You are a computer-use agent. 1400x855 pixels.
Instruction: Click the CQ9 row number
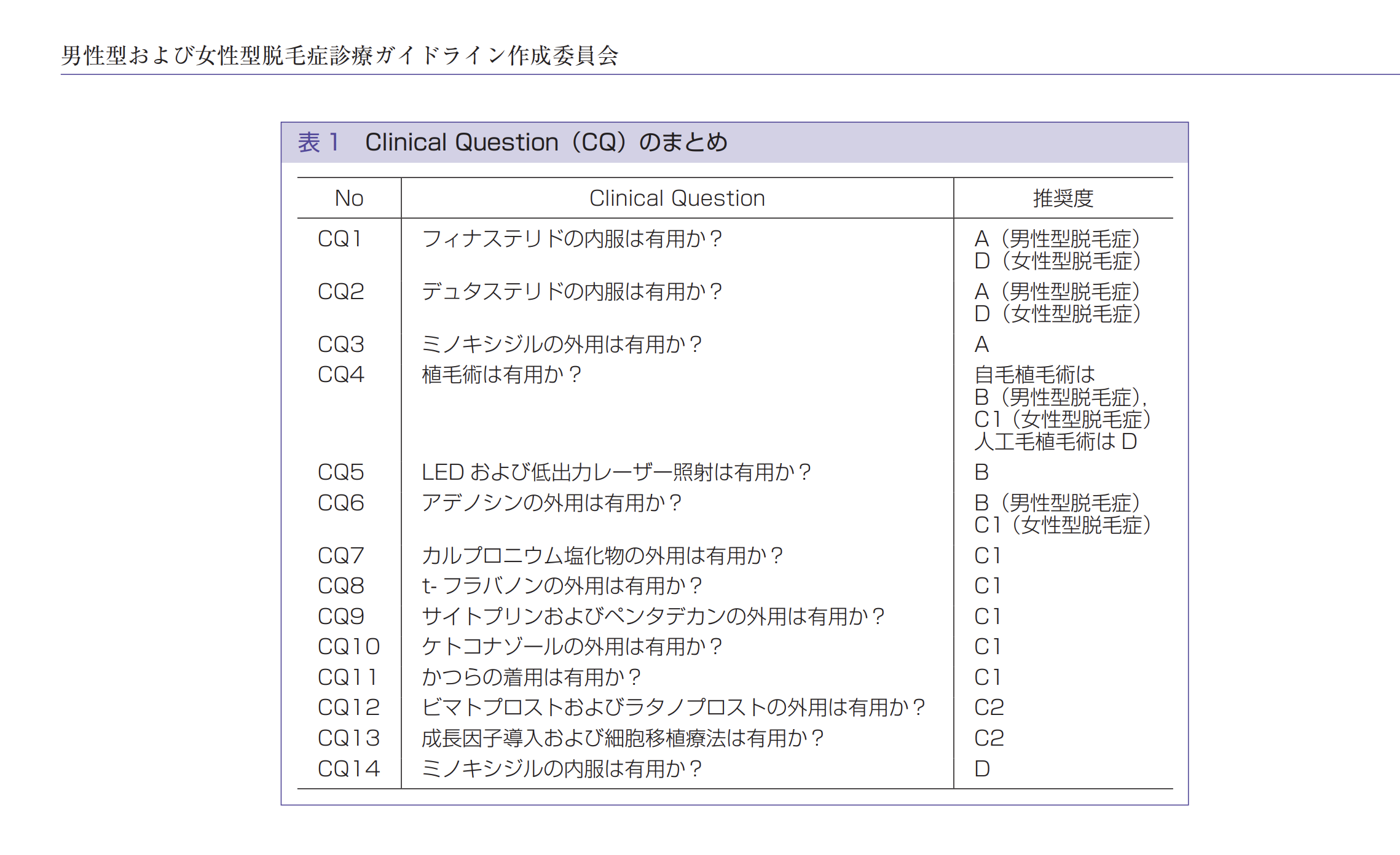340,617
